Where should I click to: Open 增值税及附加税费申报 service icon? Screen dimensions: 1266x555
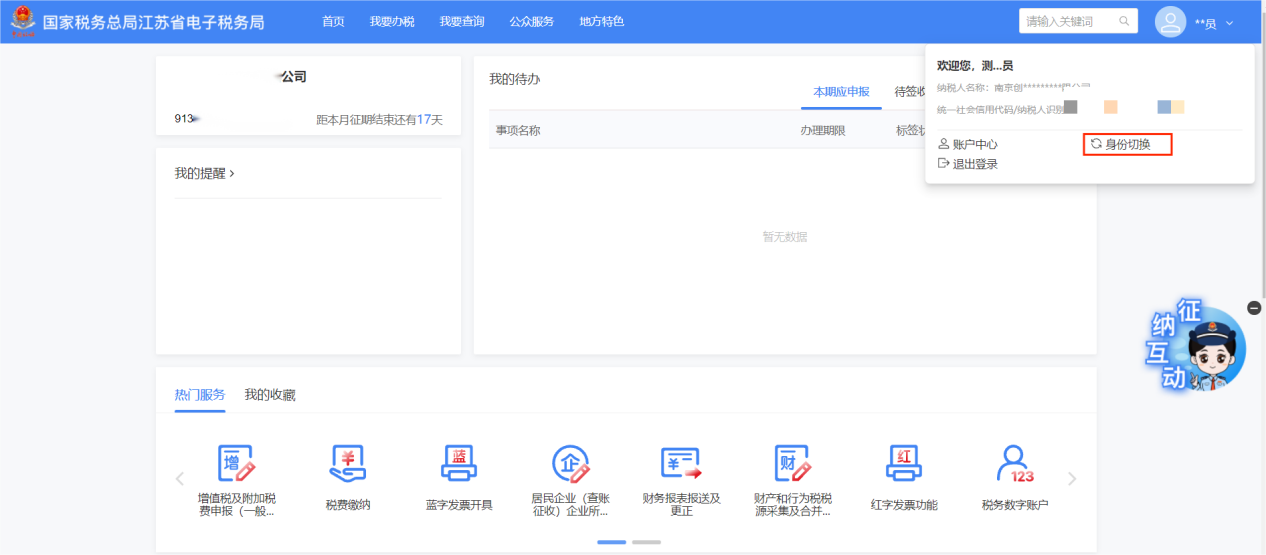[236, 464]
